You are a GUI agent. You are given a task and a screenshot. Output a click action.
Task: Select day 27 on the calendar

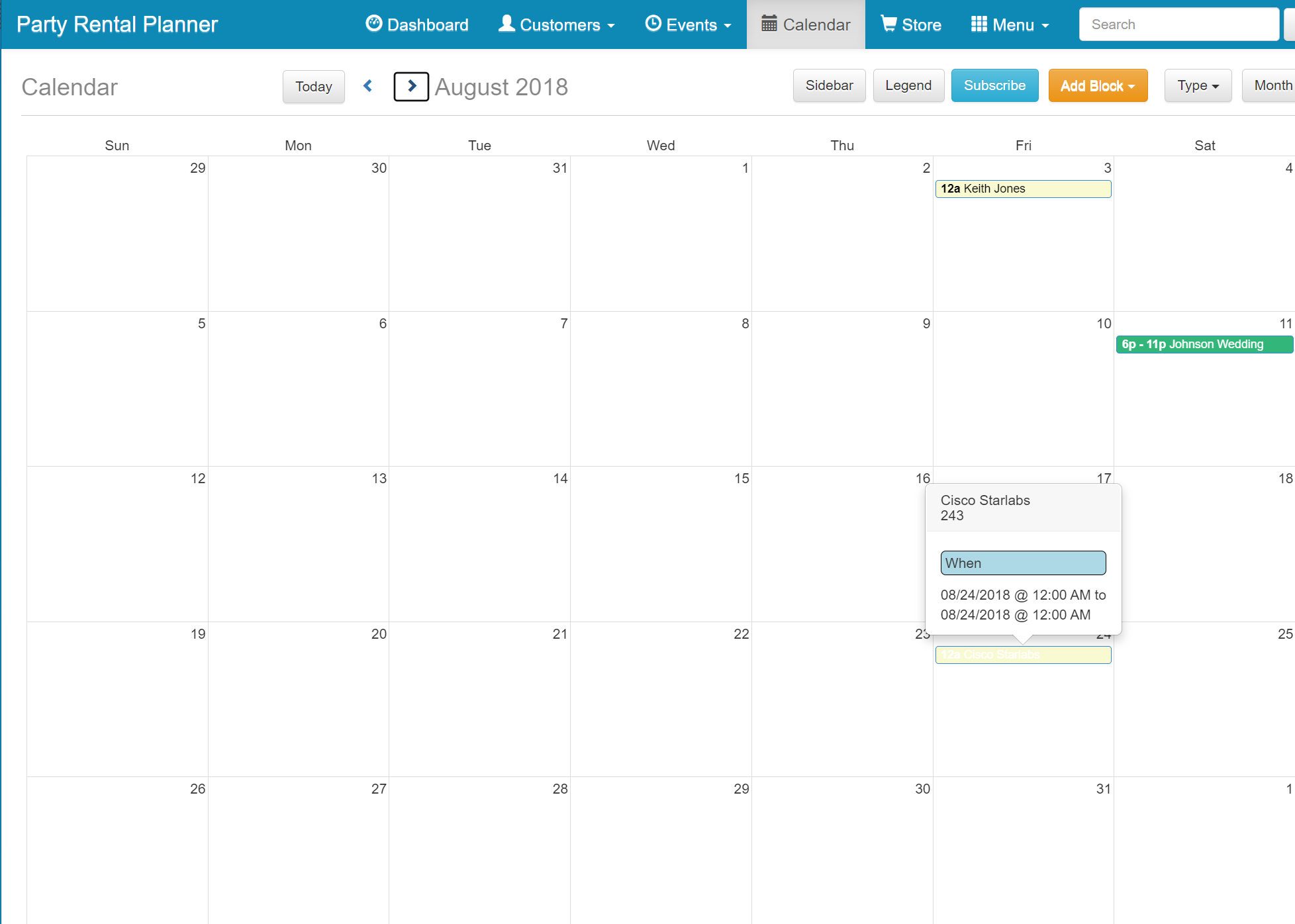[x=379, y=789]
